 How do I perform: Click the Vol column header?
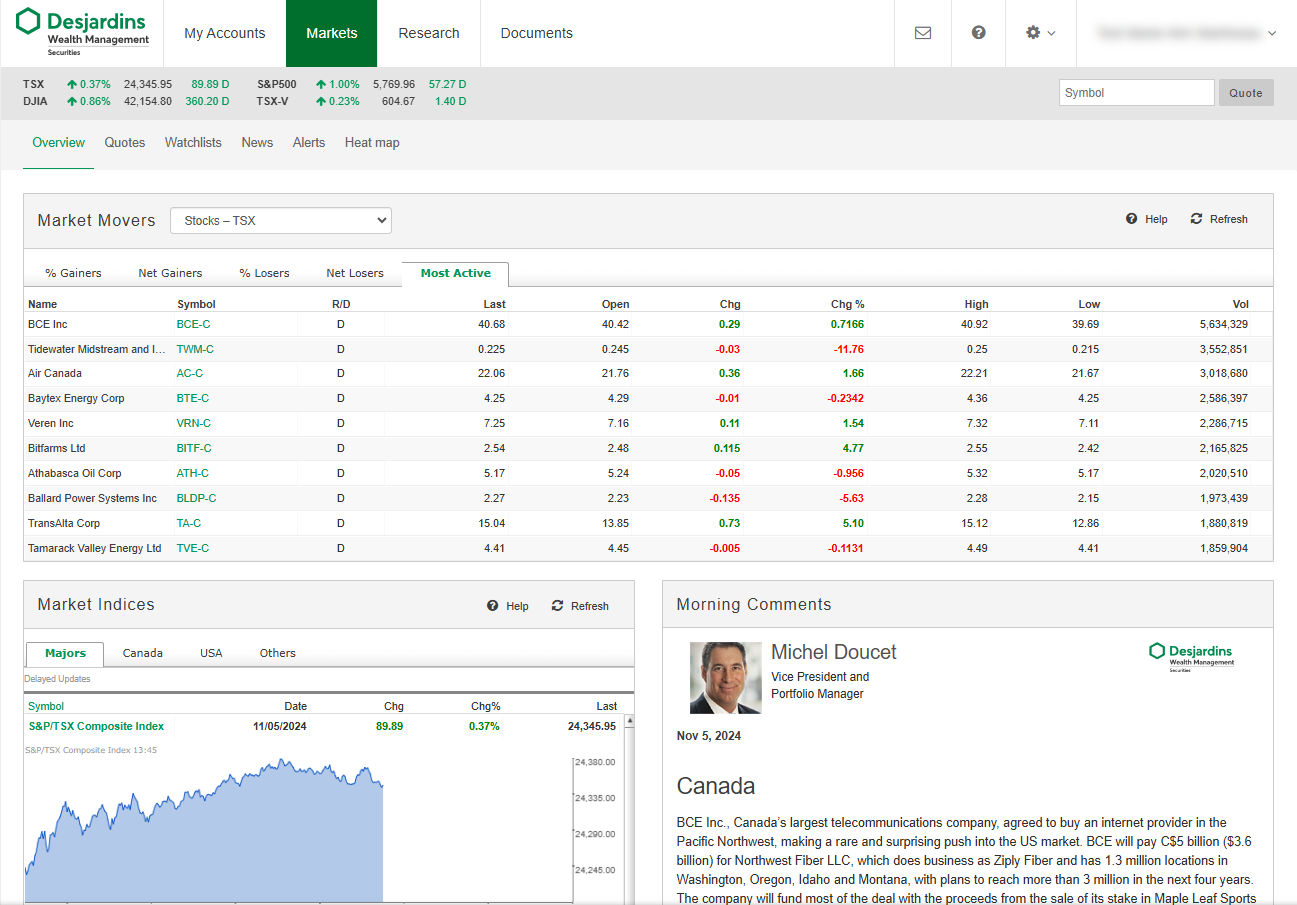coord(1240,304)
